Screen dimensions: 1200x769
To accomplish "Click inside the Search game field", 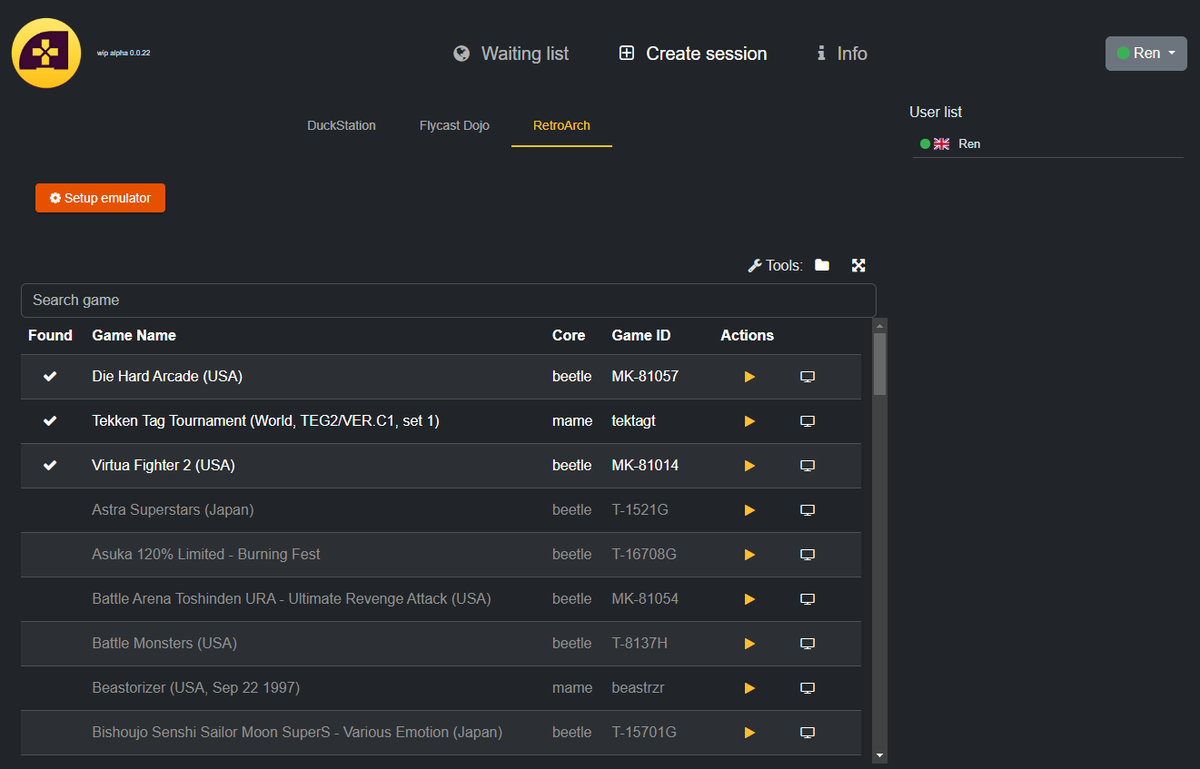I will pyautogui.click(x=448, y=300).
